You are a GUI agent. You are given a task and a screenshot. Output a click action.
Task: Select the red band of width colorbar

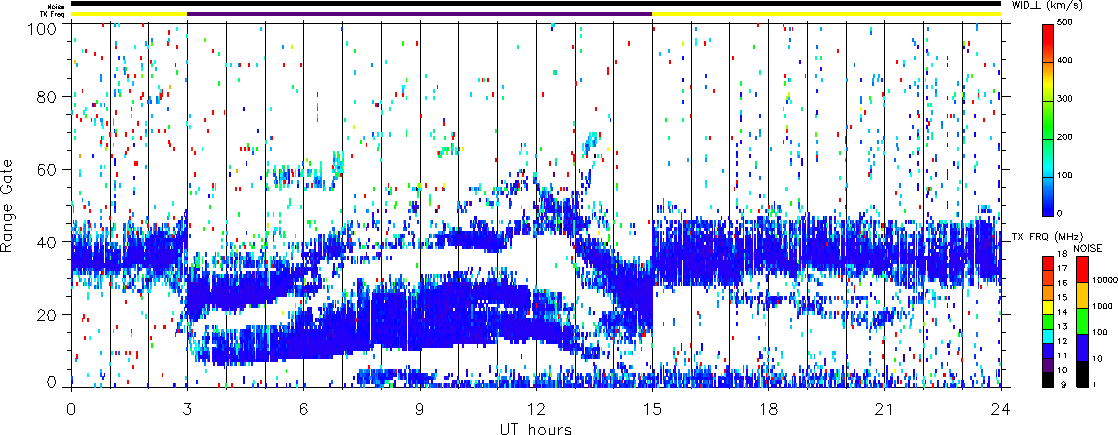point(1047,40)
